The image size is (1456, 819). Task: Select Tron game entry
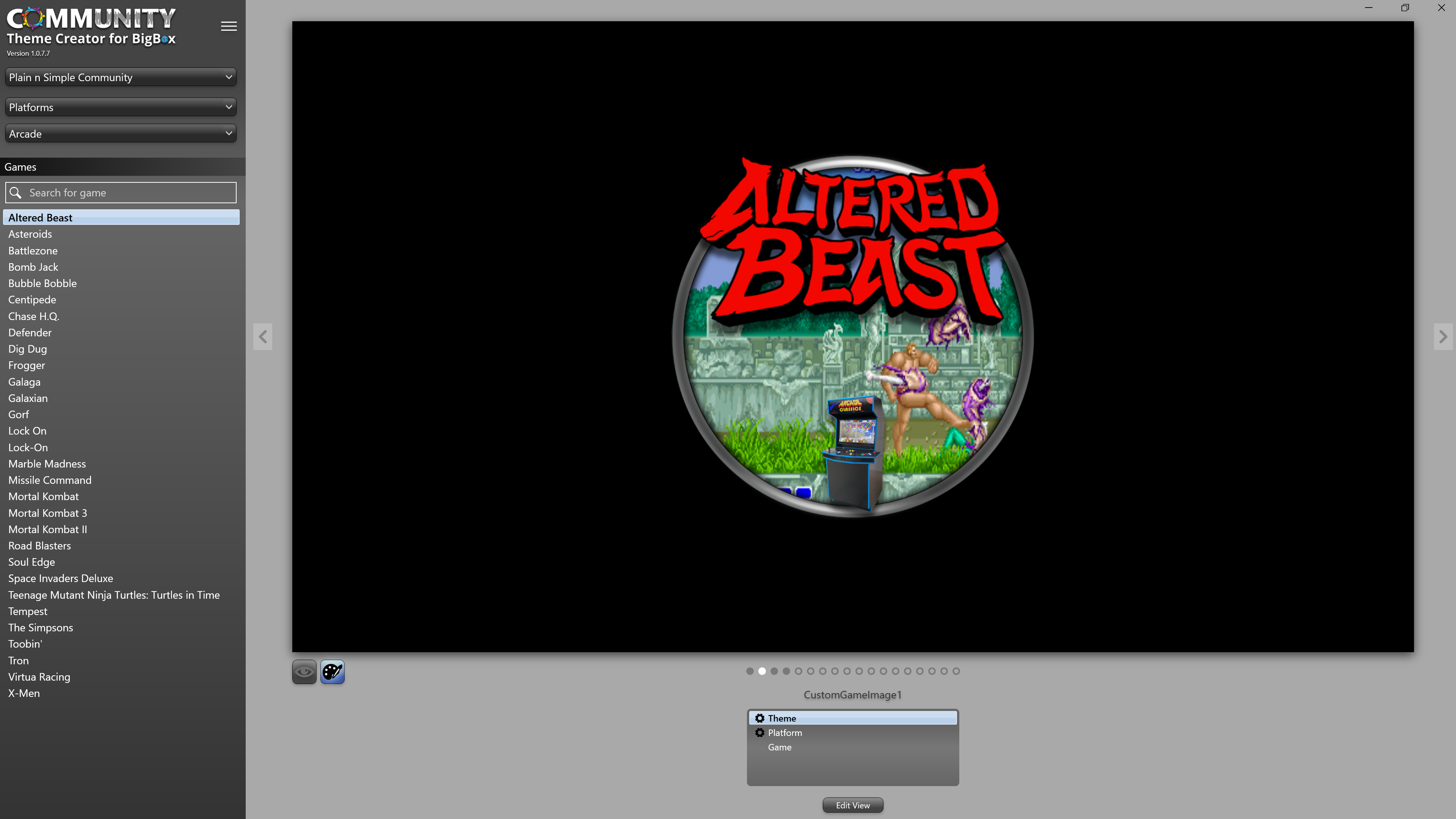coord(121,661)
